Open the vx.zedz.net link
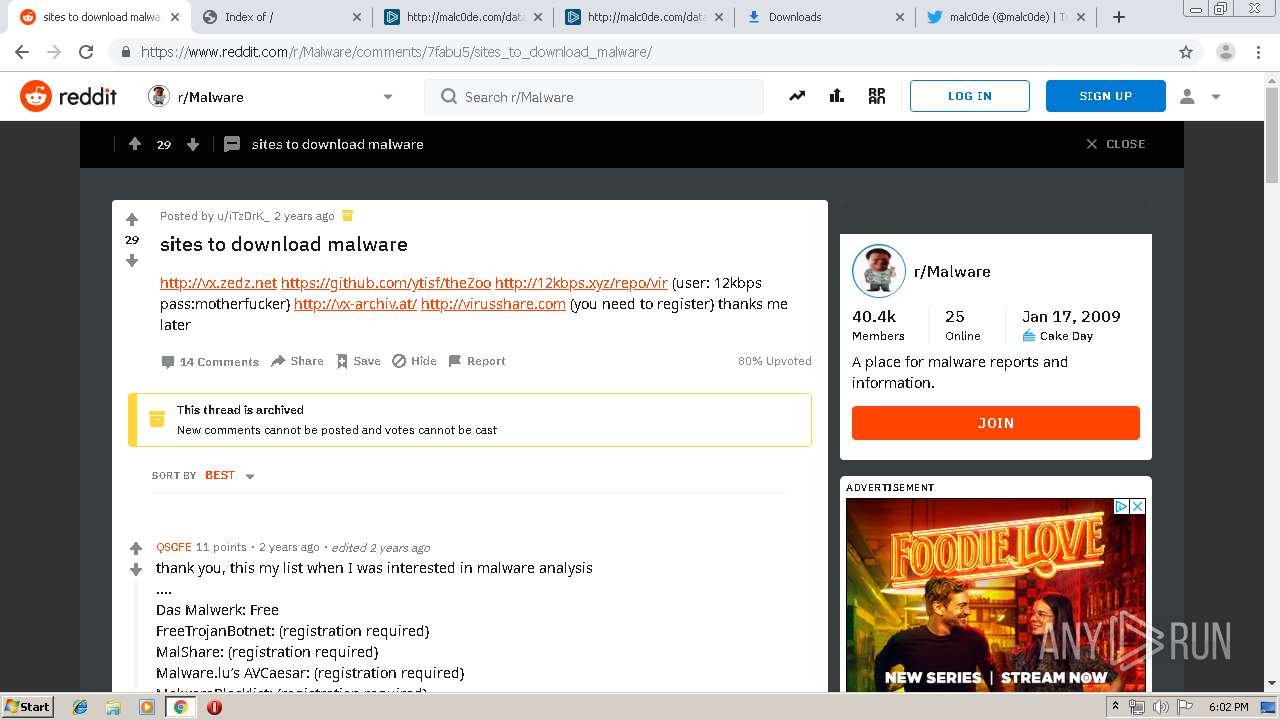The width and height of the screenshot is (1280, 720). (x=218, y=283)
